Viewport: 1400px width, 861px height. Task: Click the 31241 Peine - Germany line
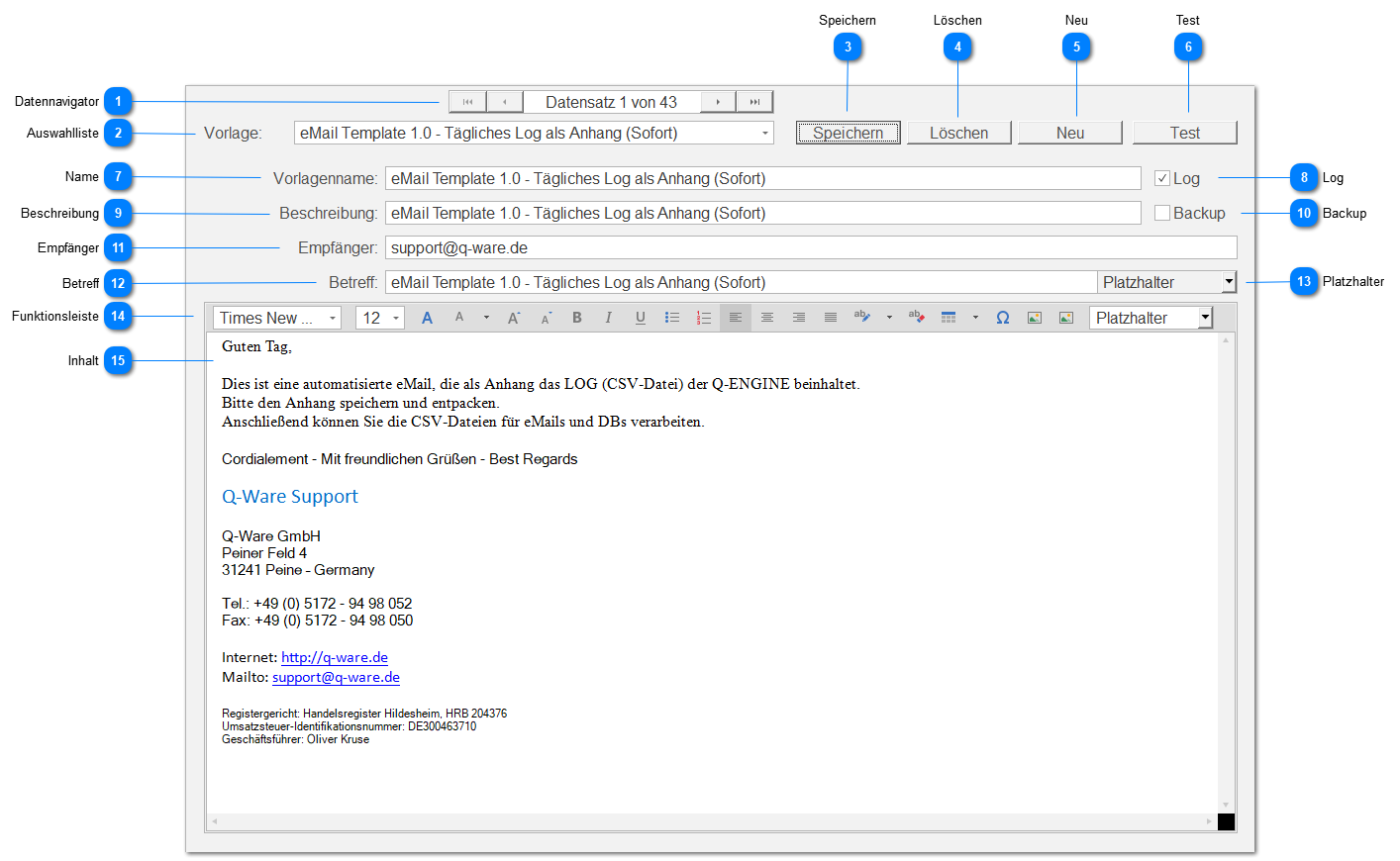[x=298, y=570]
